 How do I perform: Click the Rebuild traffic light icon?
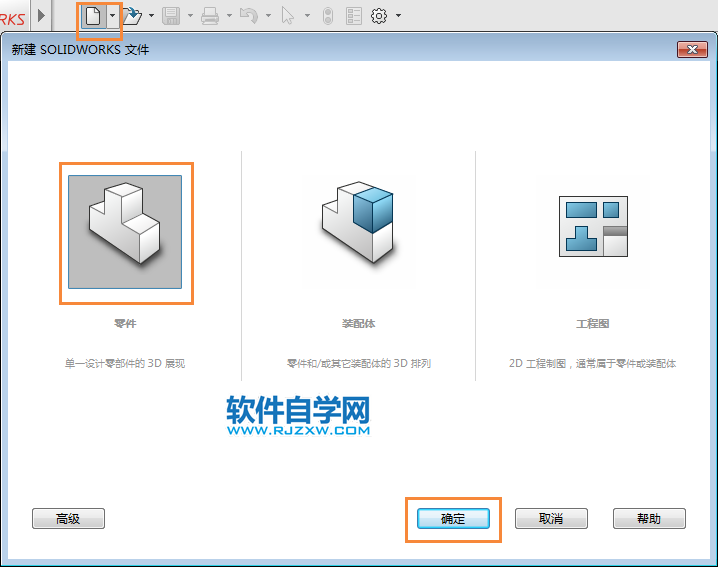tap(328, 16)
